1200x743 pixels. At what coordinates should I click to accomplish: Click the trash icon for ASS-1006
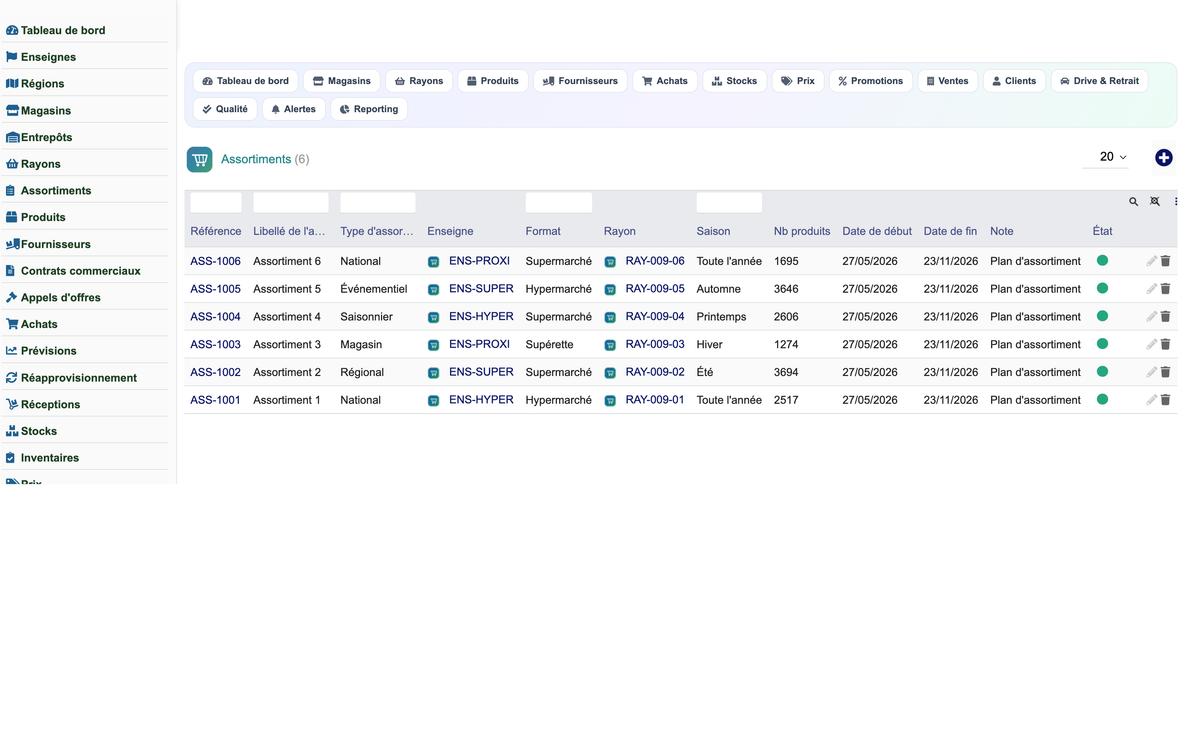pyautogui.click(x=1165, y=261)
